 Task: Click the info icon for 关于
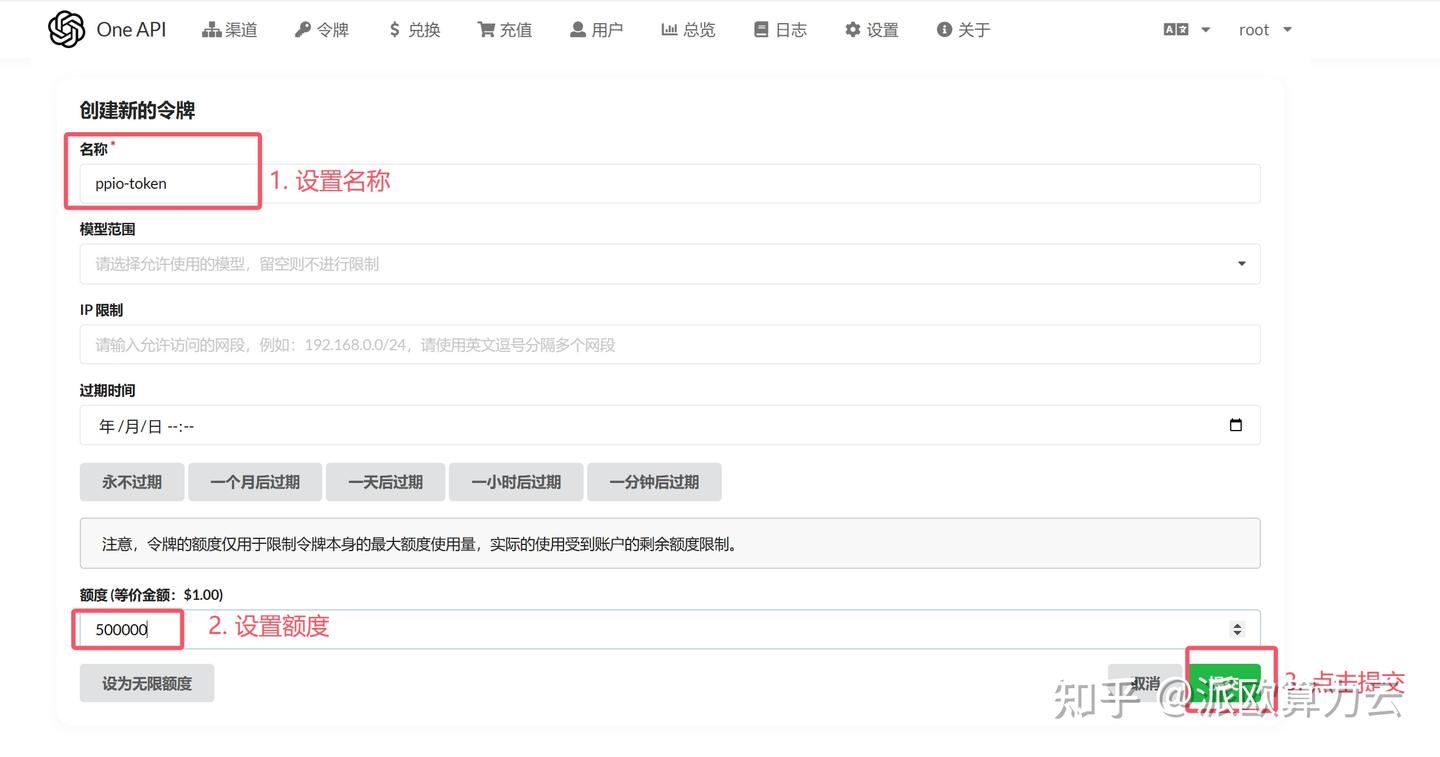pos(941,29)
